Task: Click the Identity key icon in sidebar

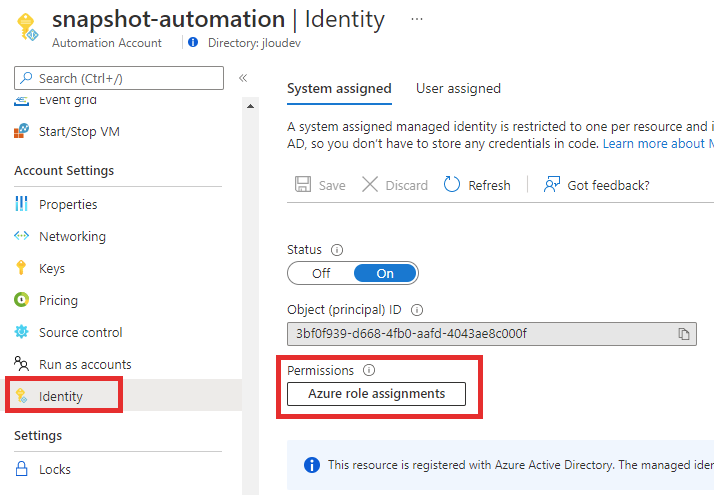Action: [x=21, y=395]
